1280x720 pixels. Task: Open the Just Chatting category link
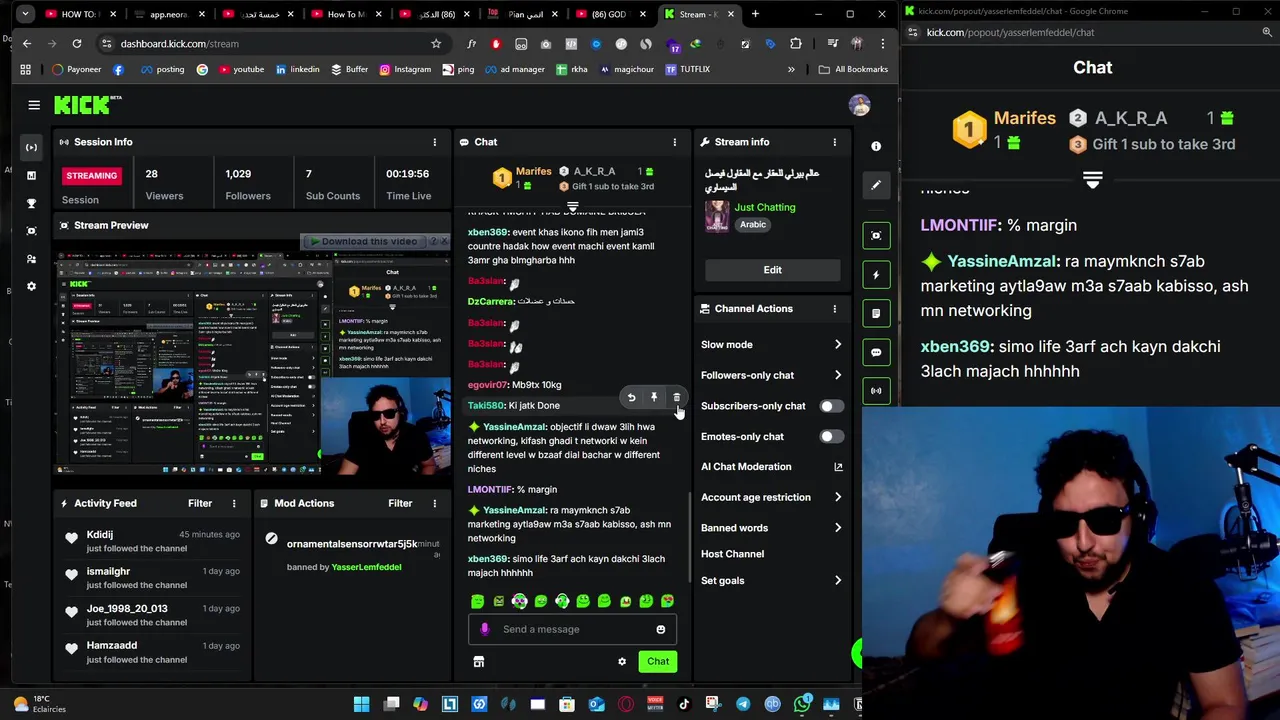(765, 207)
